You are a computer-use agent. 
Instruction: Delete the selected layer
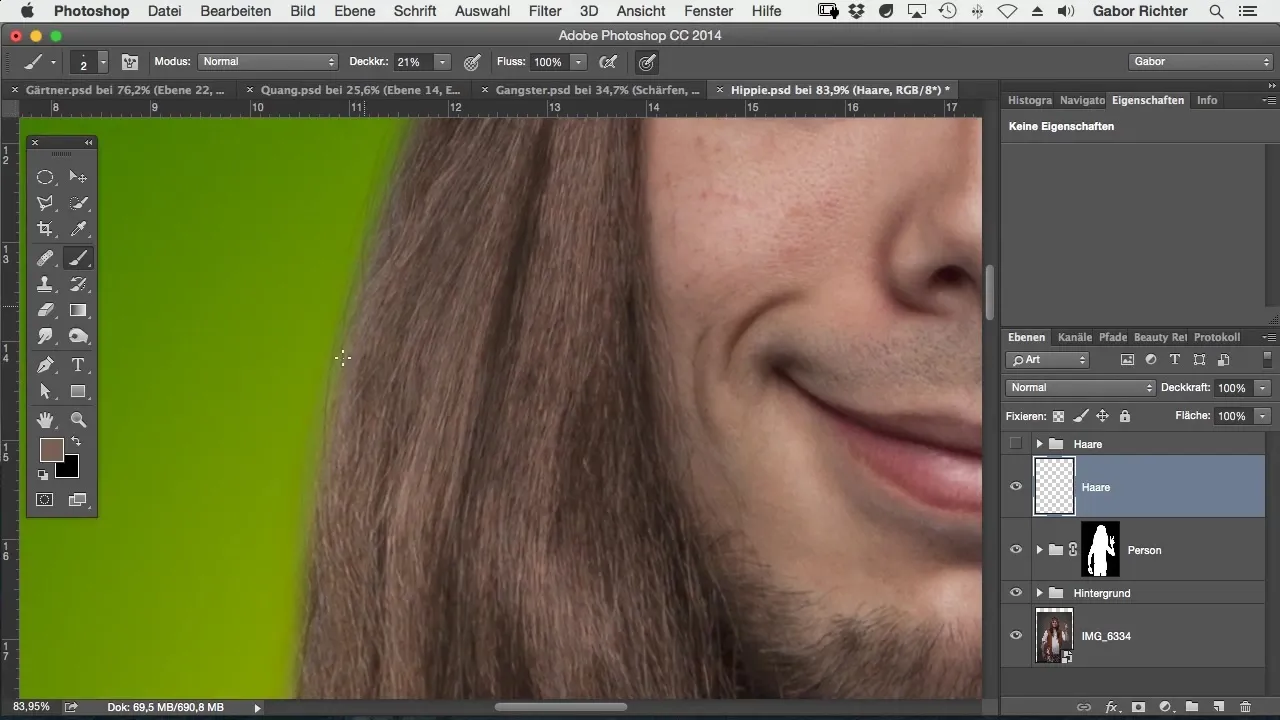click(1244, 706)
